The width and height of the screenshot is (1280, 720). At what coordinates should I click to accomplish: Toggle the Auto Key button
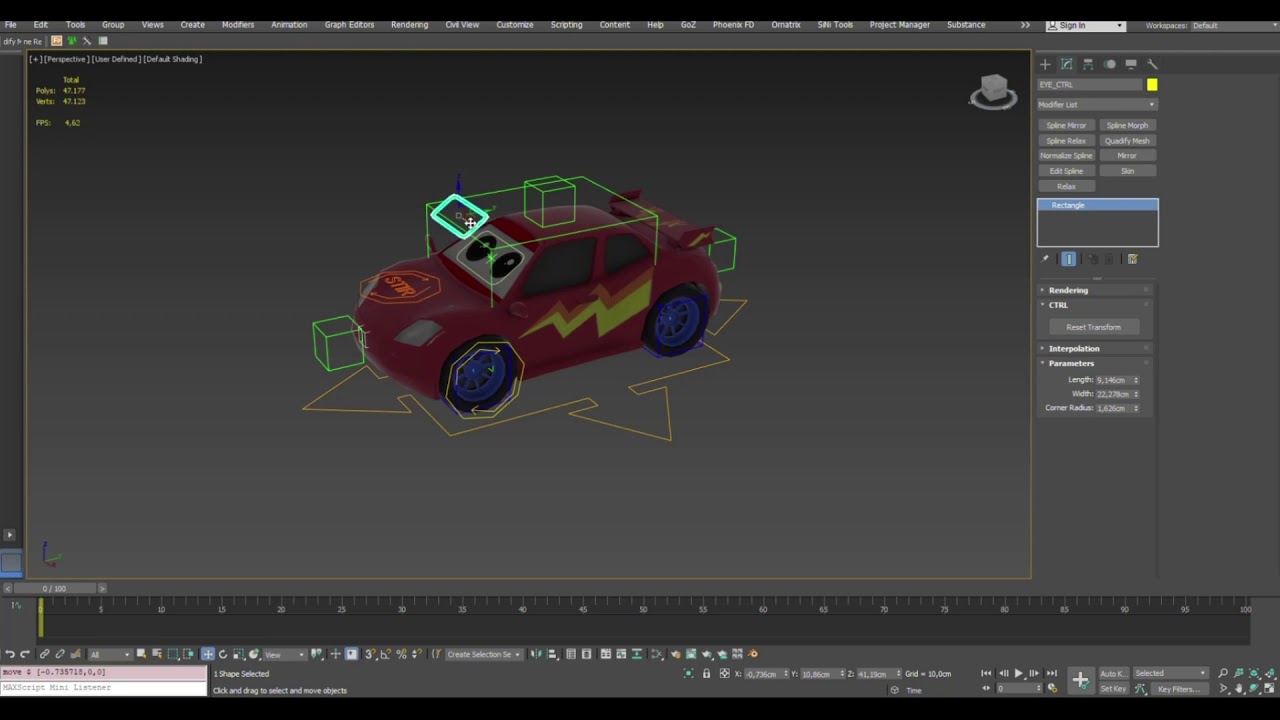click(x=1113, y=673)
